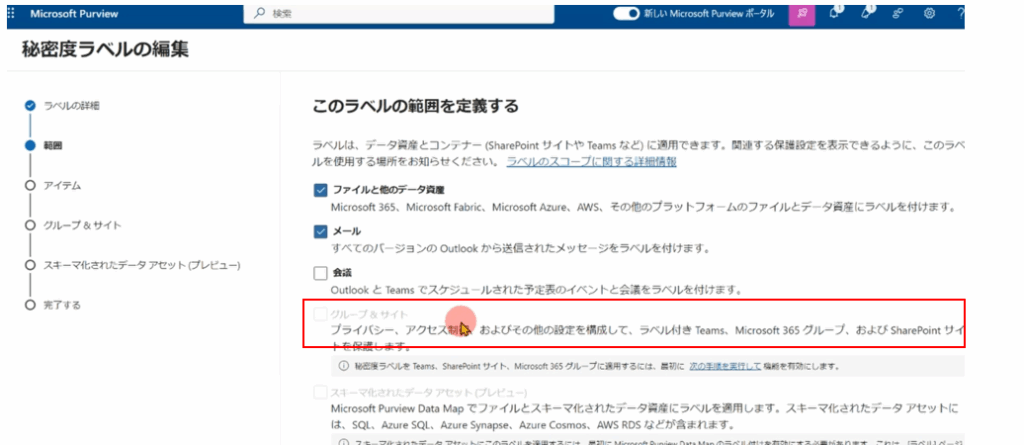Click the disabled グループ & サイト checkbox
This screenshot has width=1024, height=445.
coord(320,314)
